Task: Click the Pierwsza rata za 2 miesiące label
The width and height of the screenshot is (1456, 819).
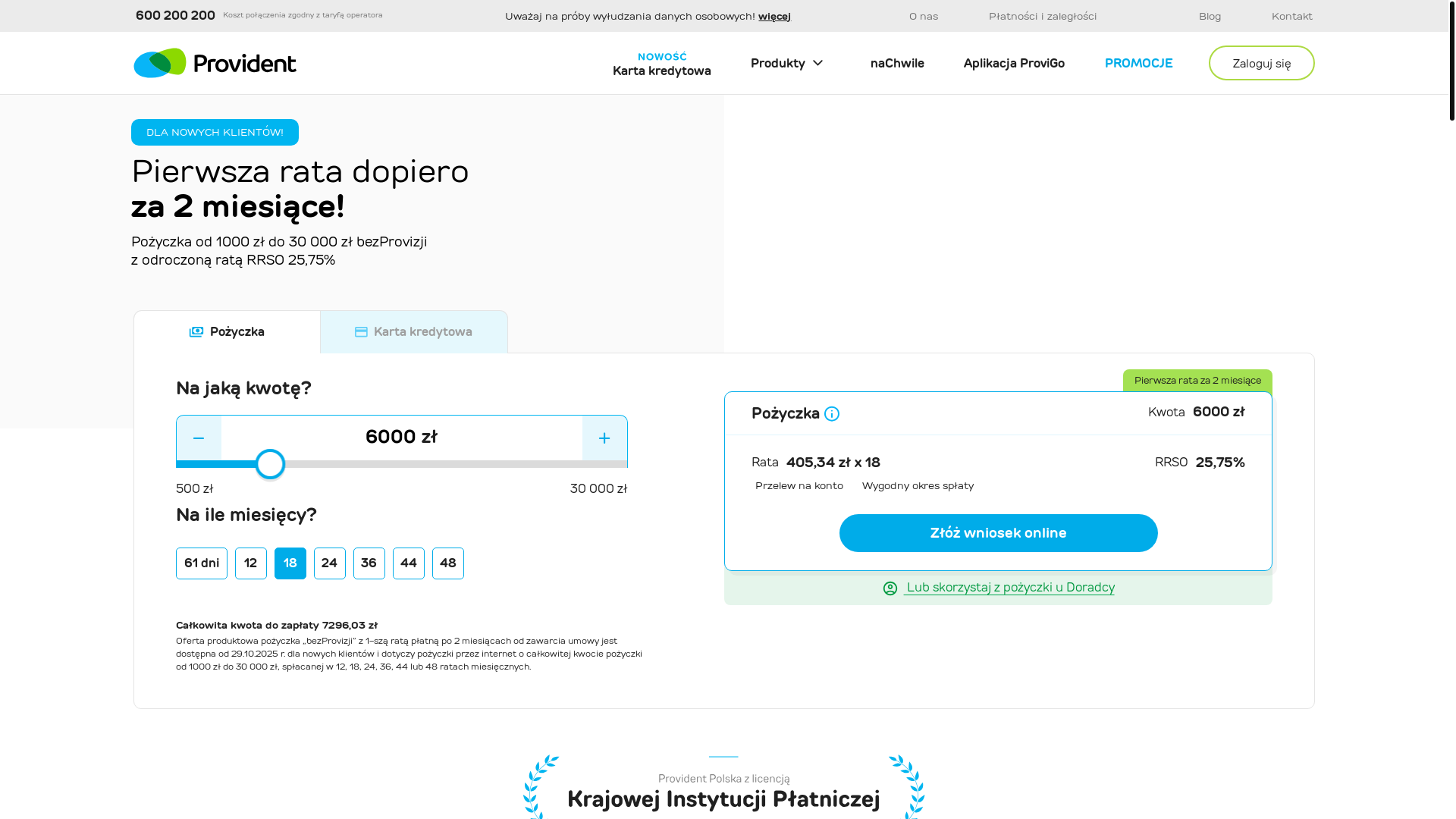Action: tap(1197, 381)
